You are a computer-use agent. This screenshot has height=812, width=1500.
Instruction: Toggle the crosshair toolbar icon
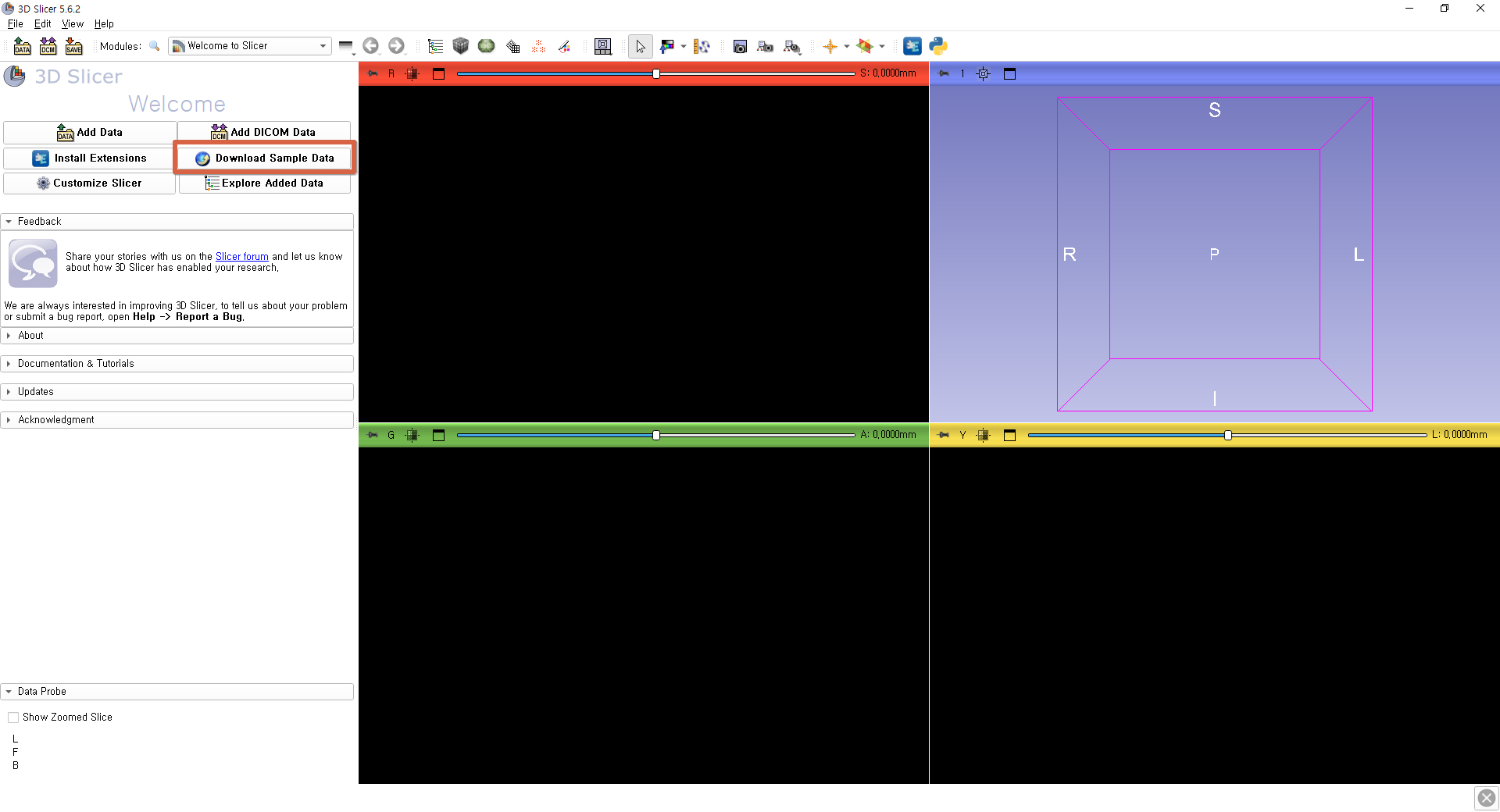(830, 46)
